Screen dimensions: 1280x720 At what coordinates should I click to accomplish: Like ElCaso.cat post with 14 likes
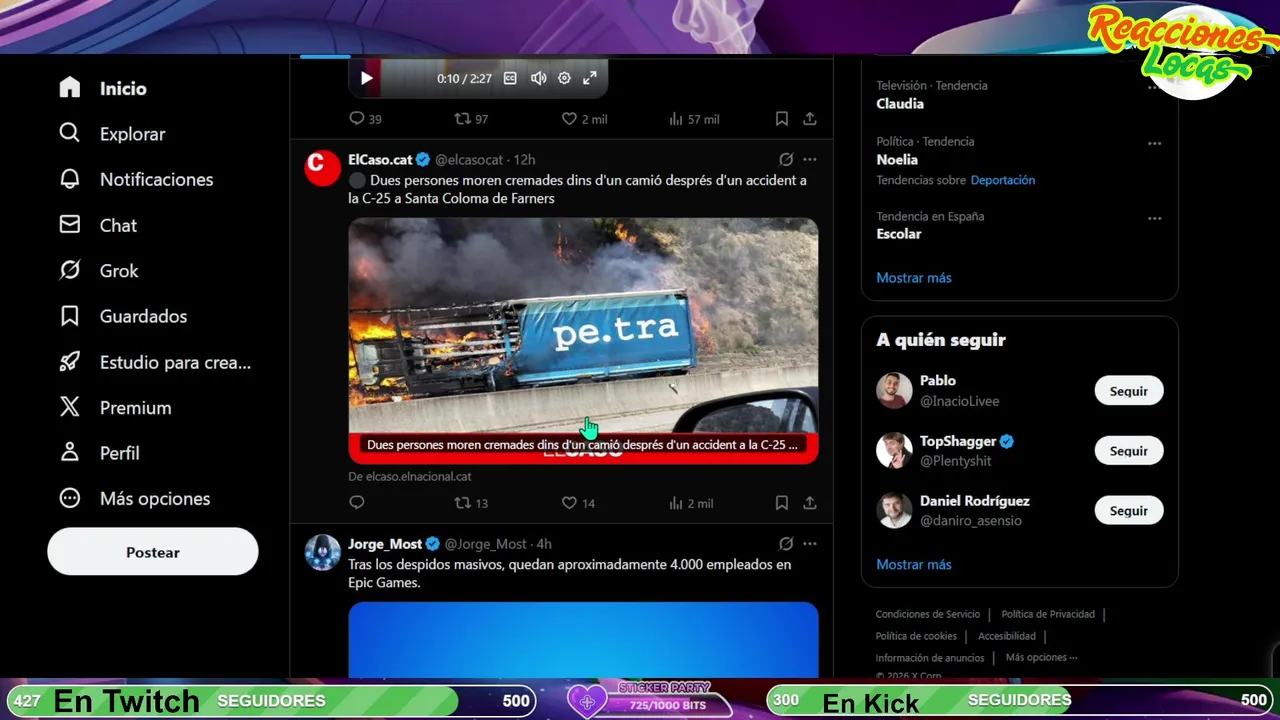tap(578, 503)
